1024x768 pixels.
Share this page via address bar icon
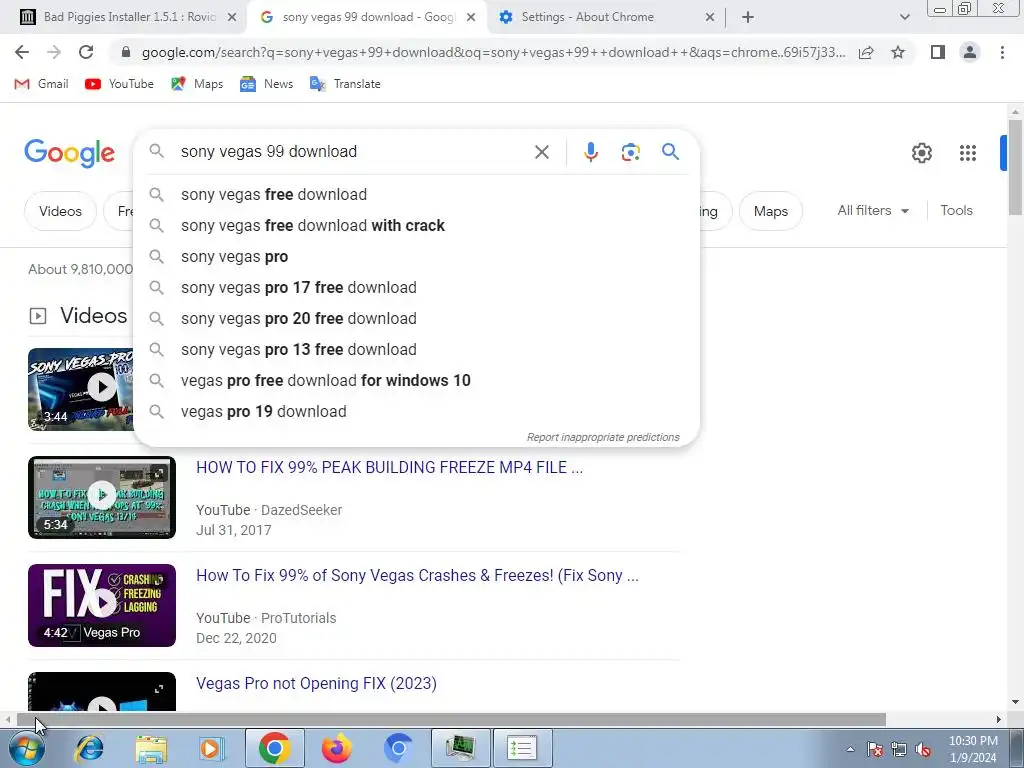pos(866,52)
